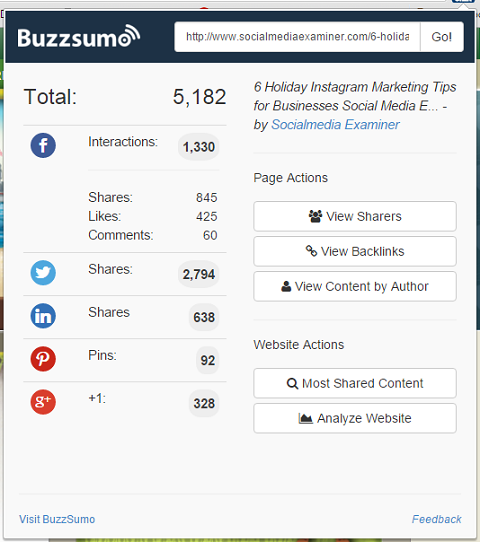Select the +1 count 328
Image resolution: width=480 pixels, height=542 pixels.
(204, 403)
